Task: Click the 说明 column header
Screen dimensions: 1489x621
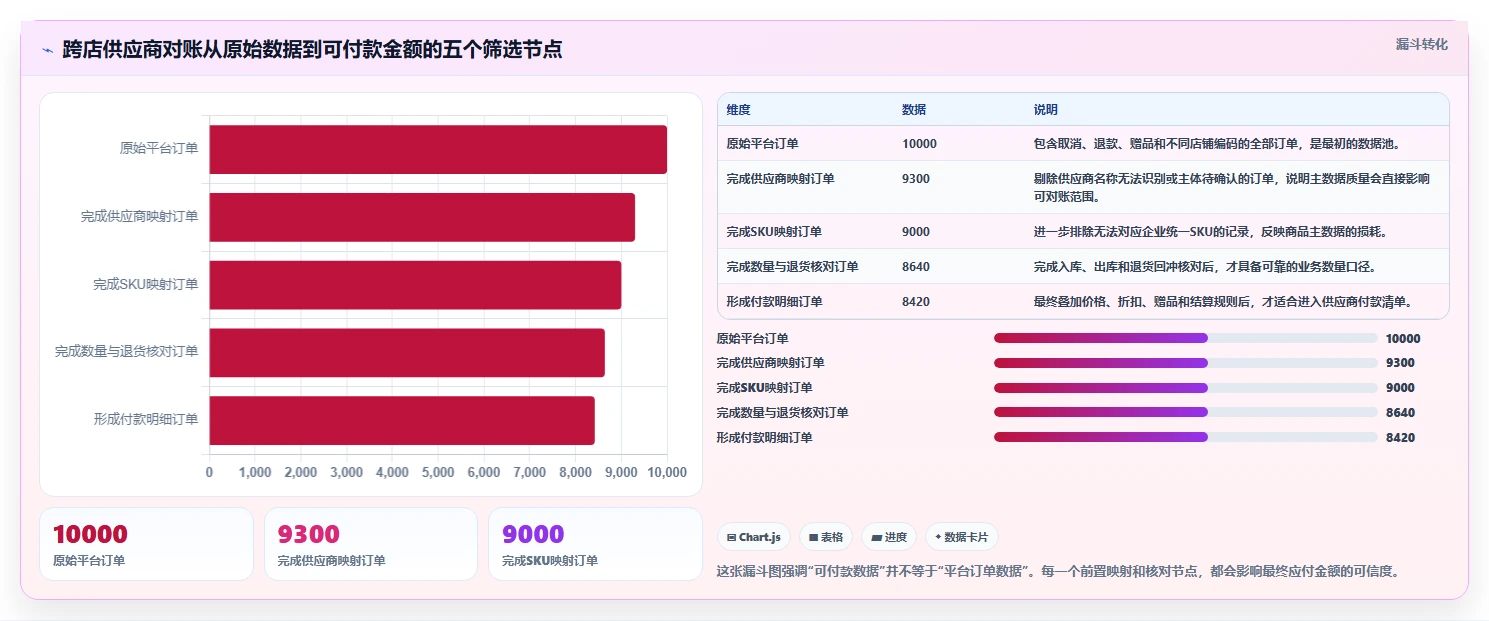Action: (1046, 110)
